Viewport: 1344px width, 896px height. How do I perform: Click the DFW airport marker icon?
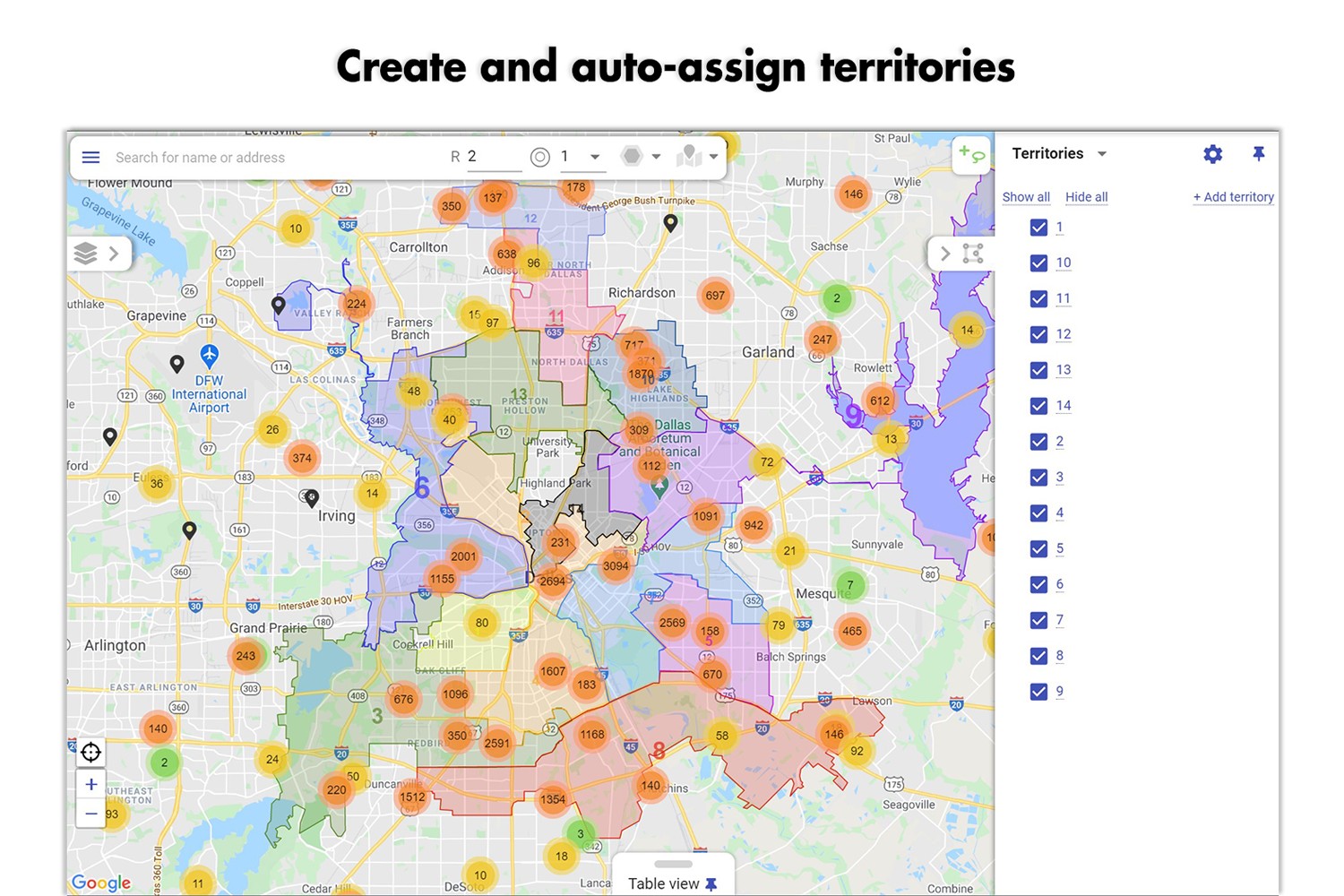coord(209,356)
